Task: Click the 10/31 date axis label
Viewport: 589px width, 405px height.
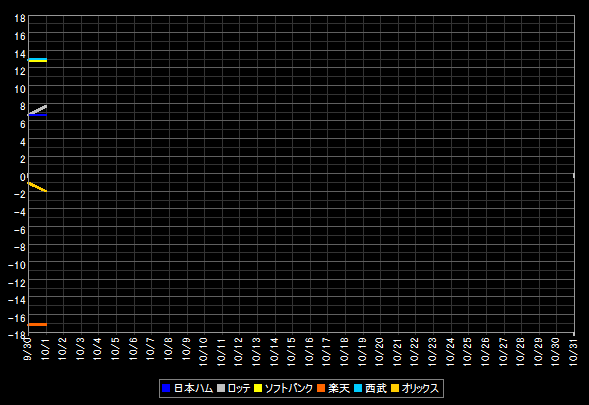Action: (573, 351)
